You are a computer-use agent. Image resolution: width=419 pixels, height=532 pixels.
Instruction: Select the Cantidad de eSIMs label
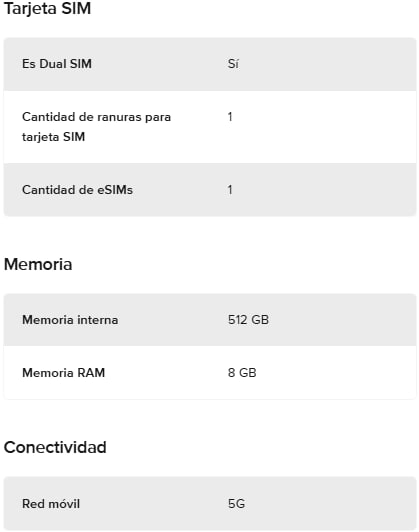[77, 190]
